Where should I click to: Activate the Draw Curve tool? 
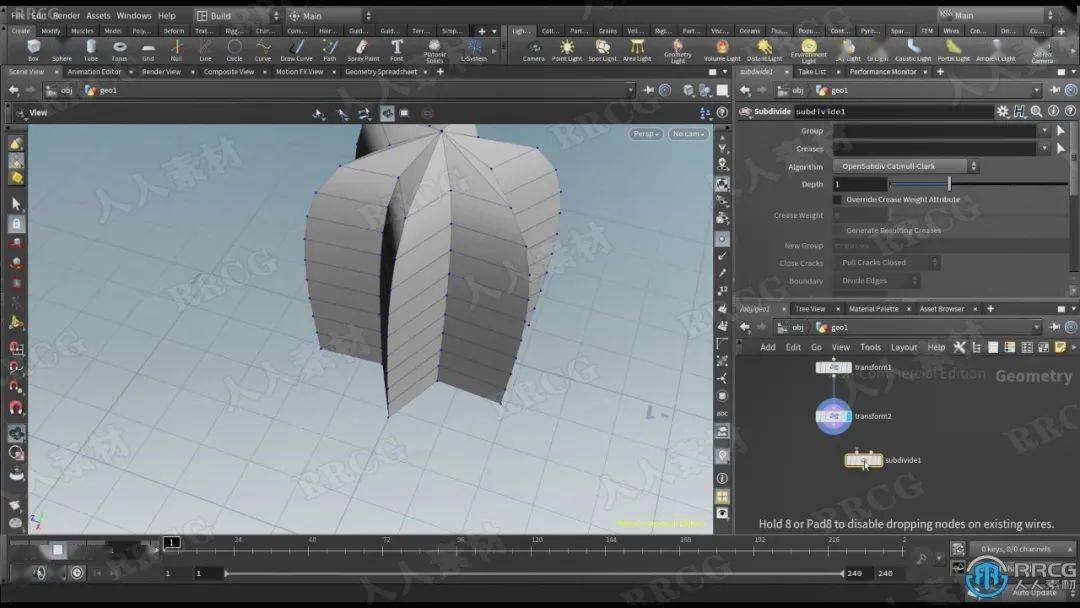(296, 50)
